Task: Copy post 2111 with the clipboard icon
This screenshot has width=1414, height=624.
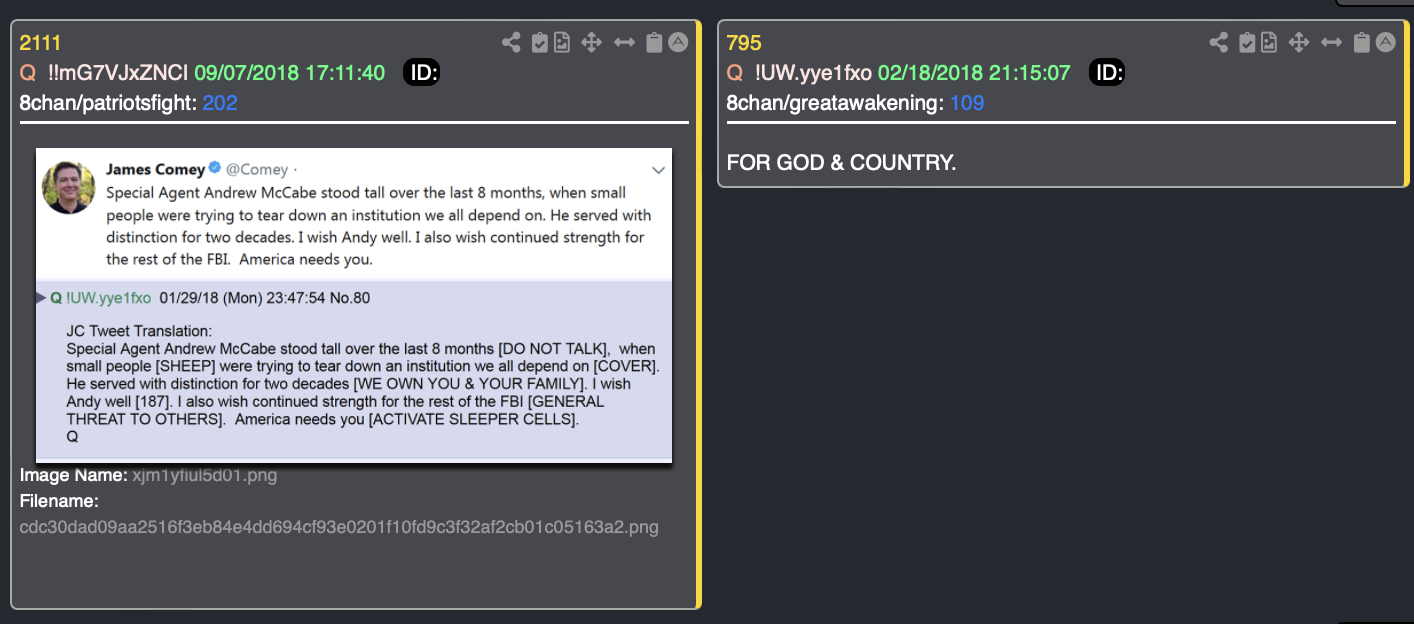Action: coord(654,42)
